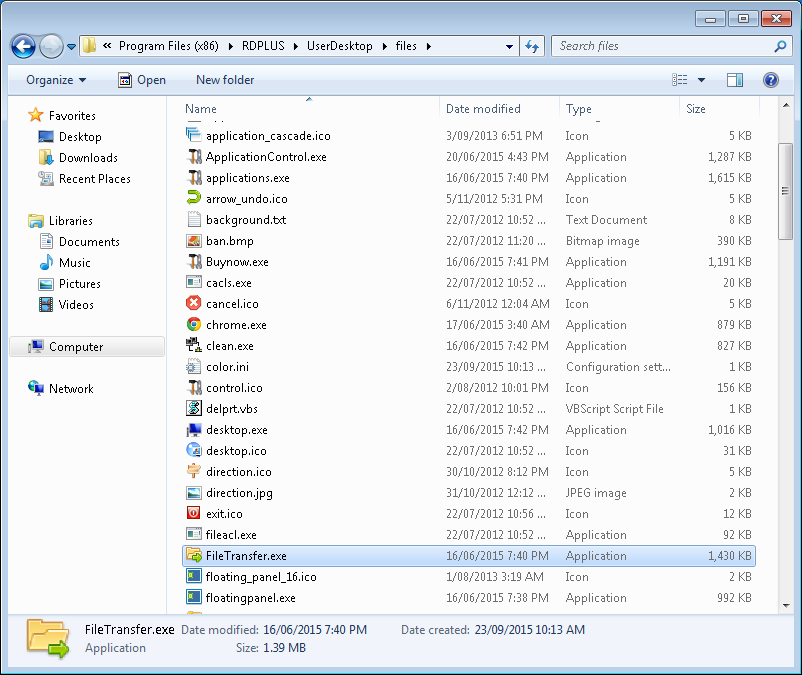
Task: Click the exit.ico file icon
Action: pyautogui.click(x=194, y=514)
